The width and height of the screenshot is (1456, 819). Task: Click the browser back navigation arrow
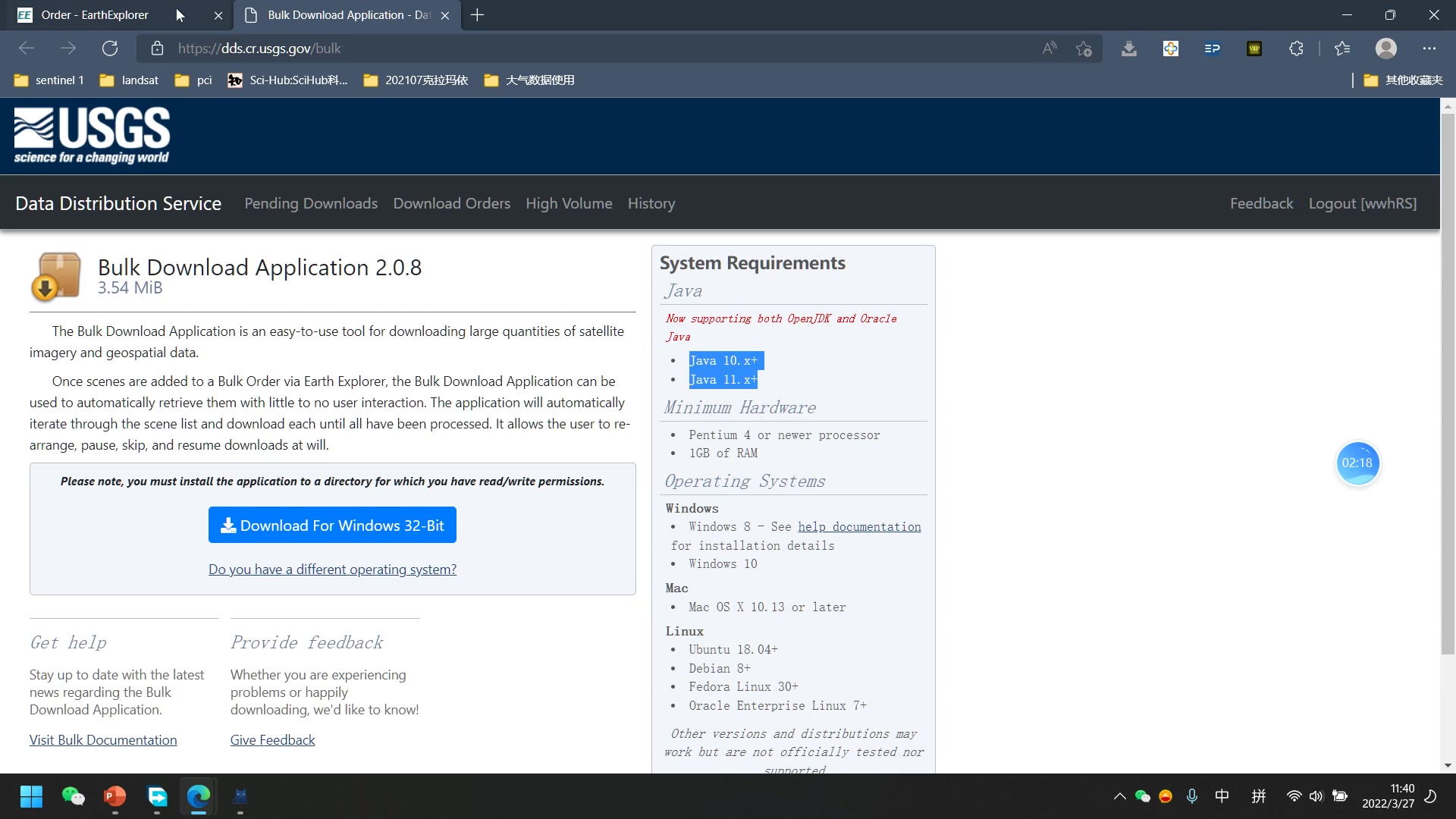point(27,48)
